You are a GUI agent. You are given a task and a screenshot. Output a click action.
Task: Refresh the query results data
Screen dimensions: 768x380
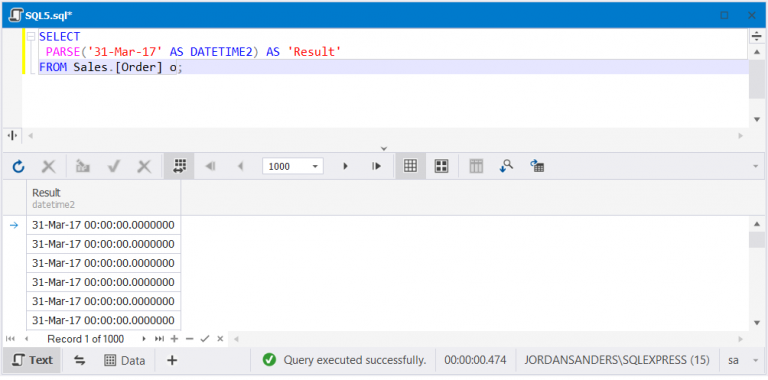point(19,166)
